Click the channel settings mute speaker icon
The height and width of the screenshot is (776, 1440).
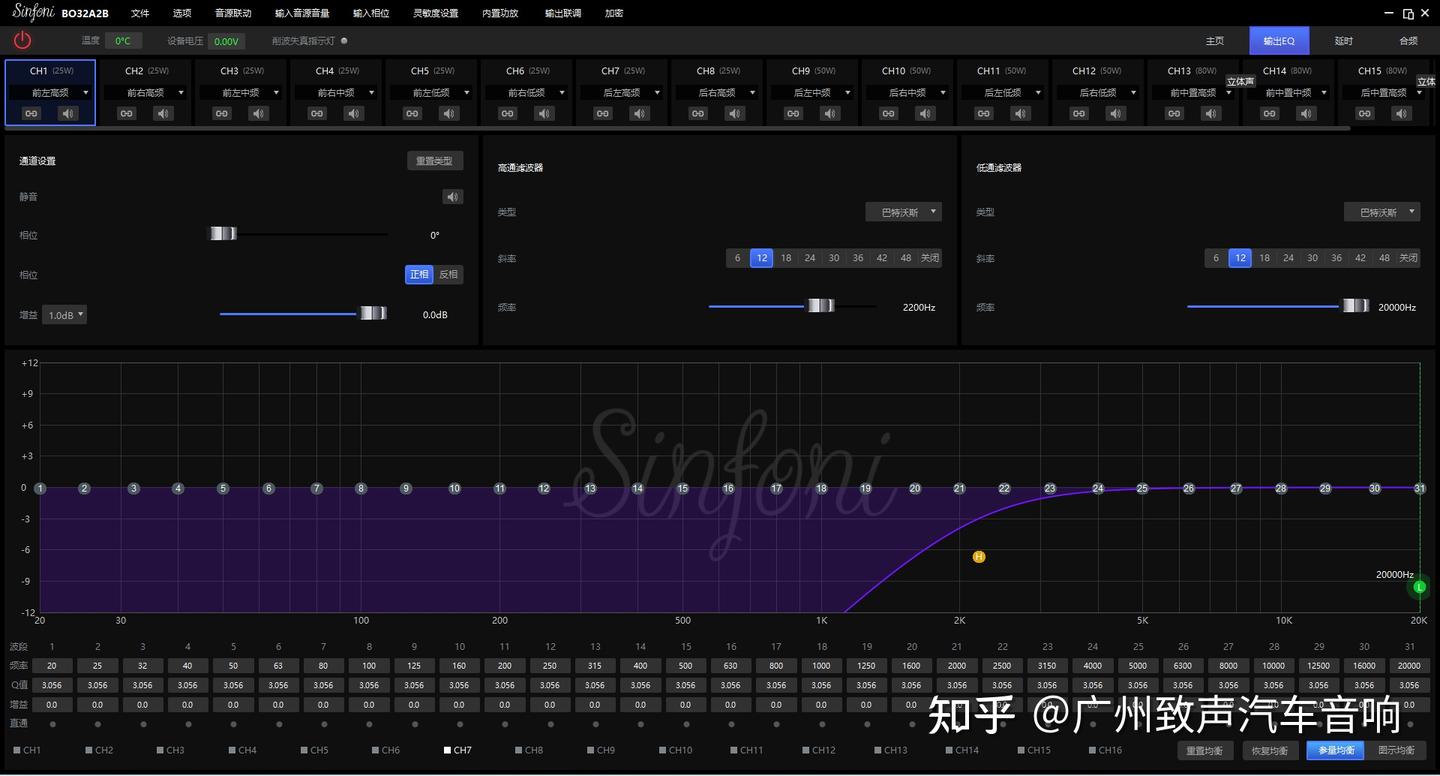[x=453, y=197]
